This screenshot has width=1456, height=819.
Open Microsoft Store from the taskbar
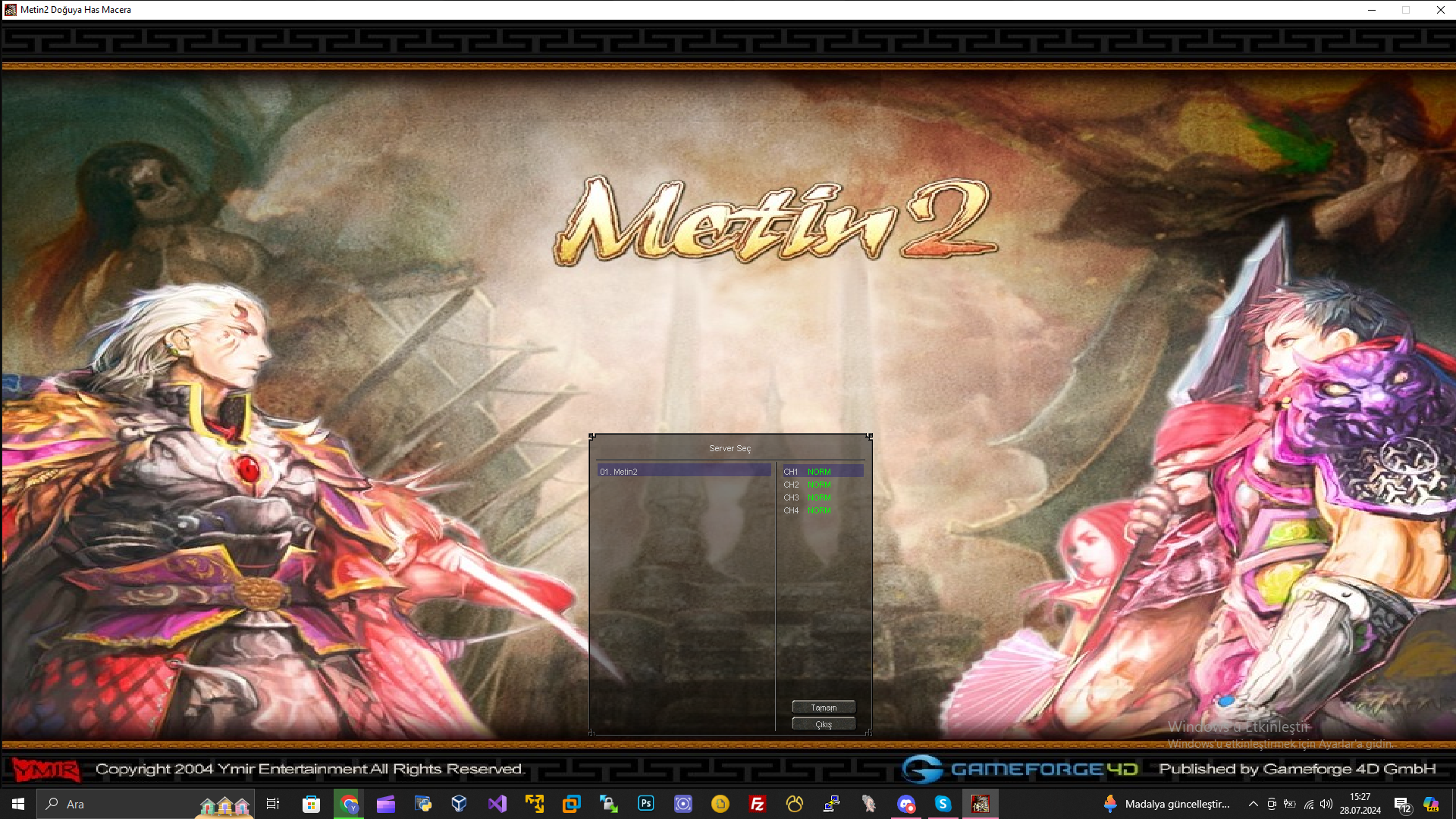[x=311, y=804]
